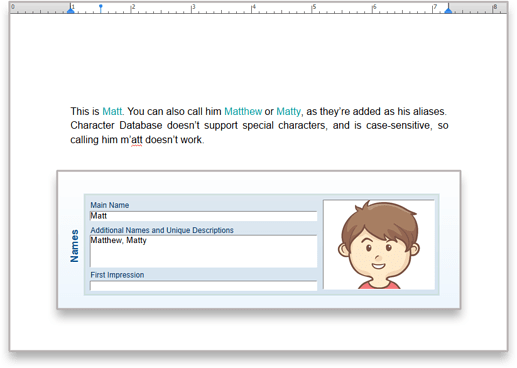Click the highlighted name Matthew in text
Screen dimensions: 517x368
coord(243,111)
